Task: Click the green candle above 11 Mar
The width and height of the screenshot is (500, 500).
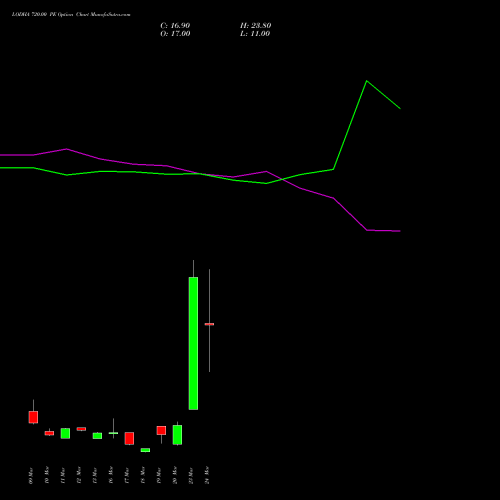Action: click(x=65, y=433)
